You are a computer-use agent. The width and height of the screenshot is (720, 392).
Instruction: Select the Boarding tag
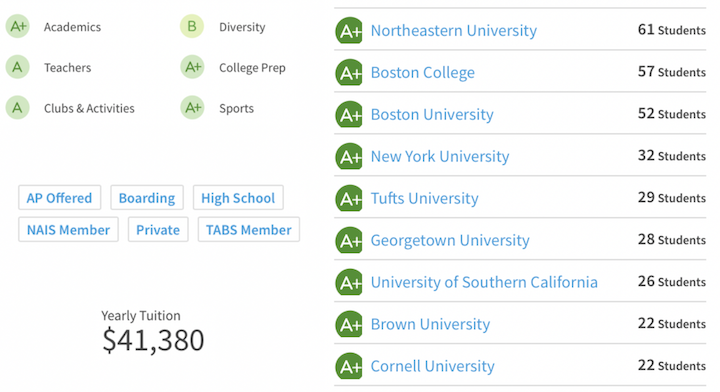147,198
